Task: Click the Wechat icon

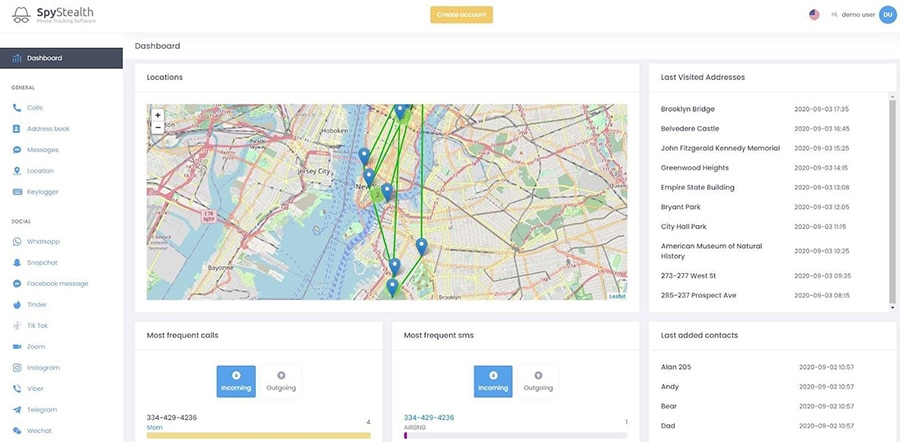Action: 17,431
